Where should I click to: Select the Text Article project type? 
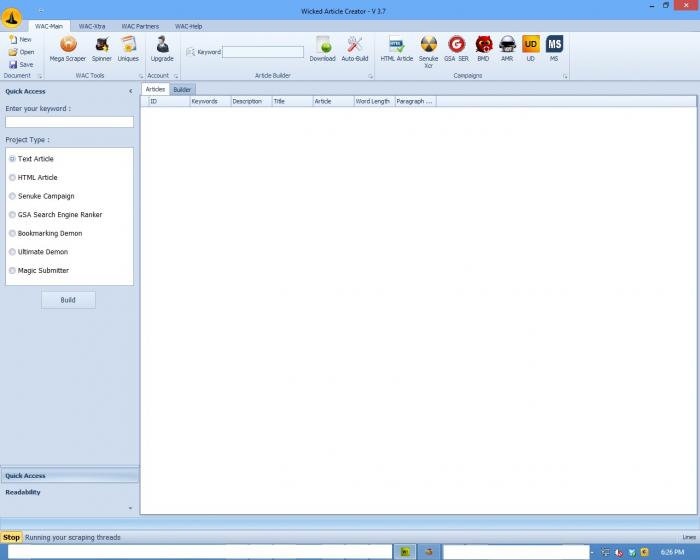(x=31, y=159)
